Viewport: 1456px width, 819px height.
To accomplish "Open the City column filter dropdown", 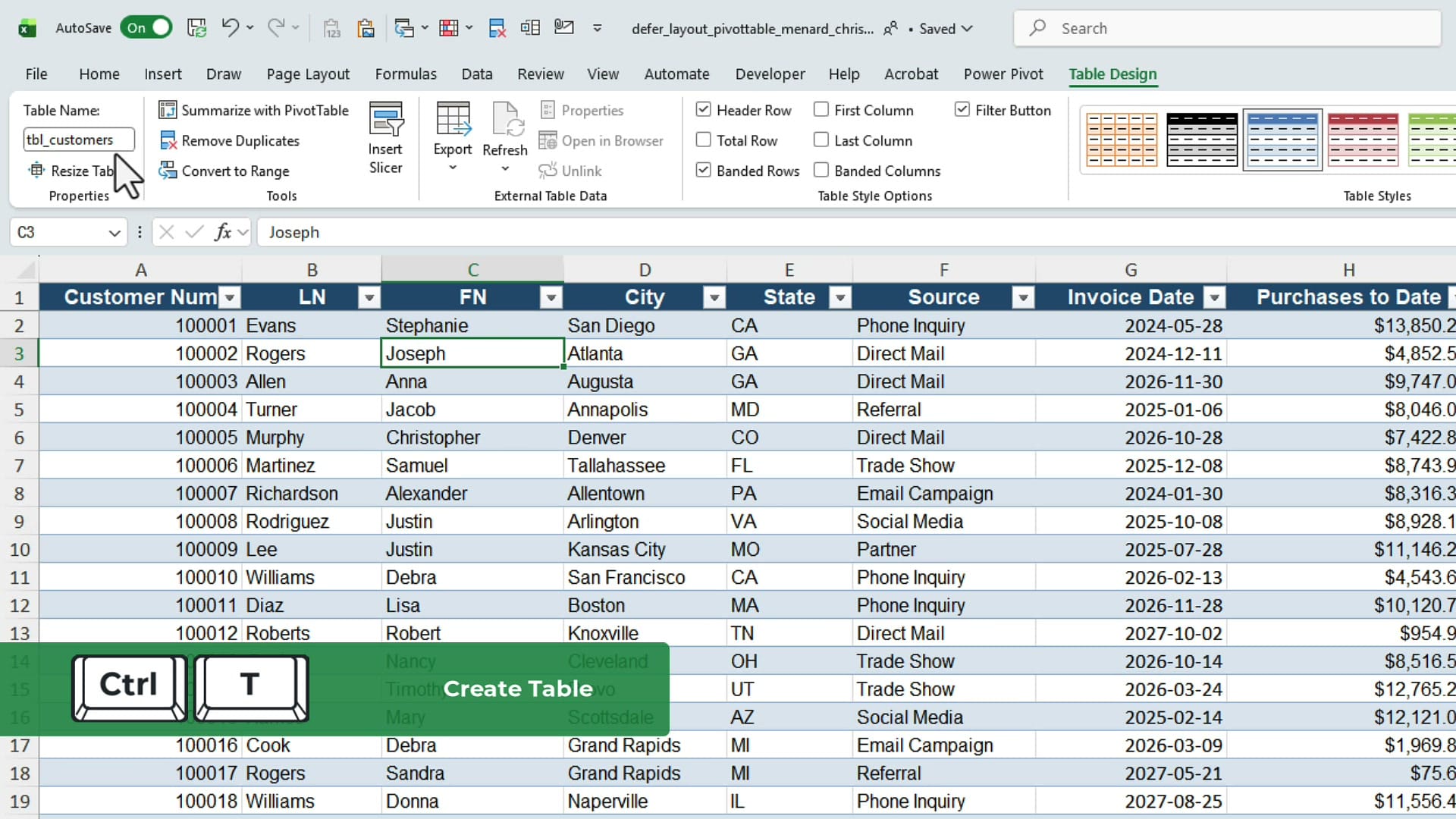I will coord(714,297).
